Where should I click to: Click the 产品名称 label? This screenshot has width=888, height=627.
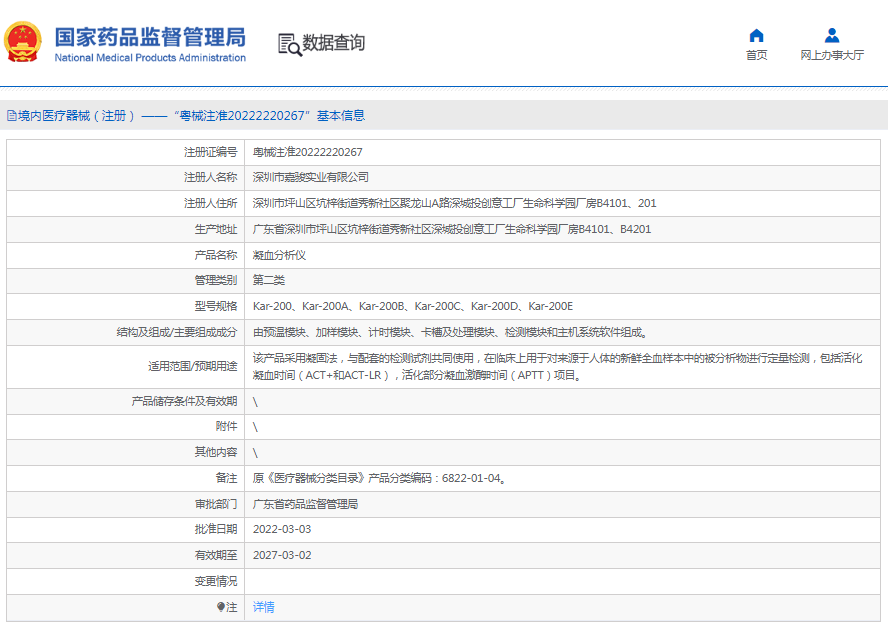pyautogui.click(x=216, y=255)
